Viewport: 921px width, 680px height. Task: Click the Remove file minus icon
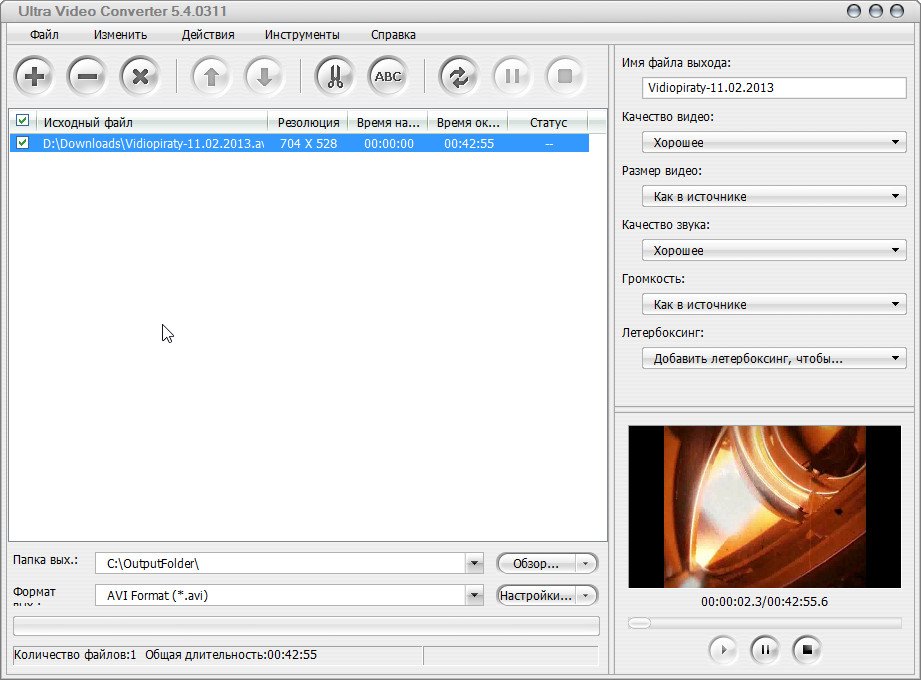point(87,76)
